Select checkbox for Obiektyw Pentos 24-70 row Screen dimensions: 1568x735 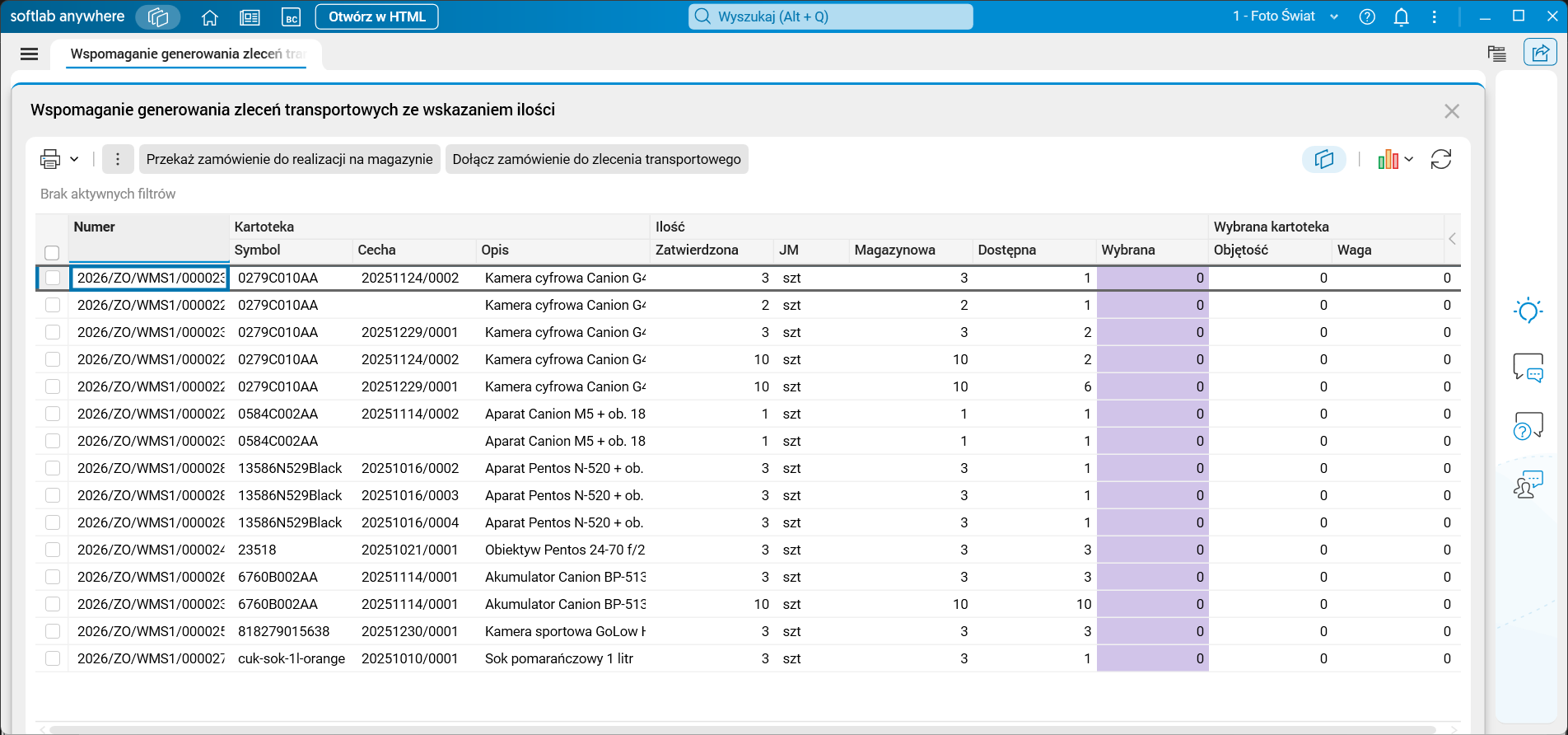[x=53, y=550]
